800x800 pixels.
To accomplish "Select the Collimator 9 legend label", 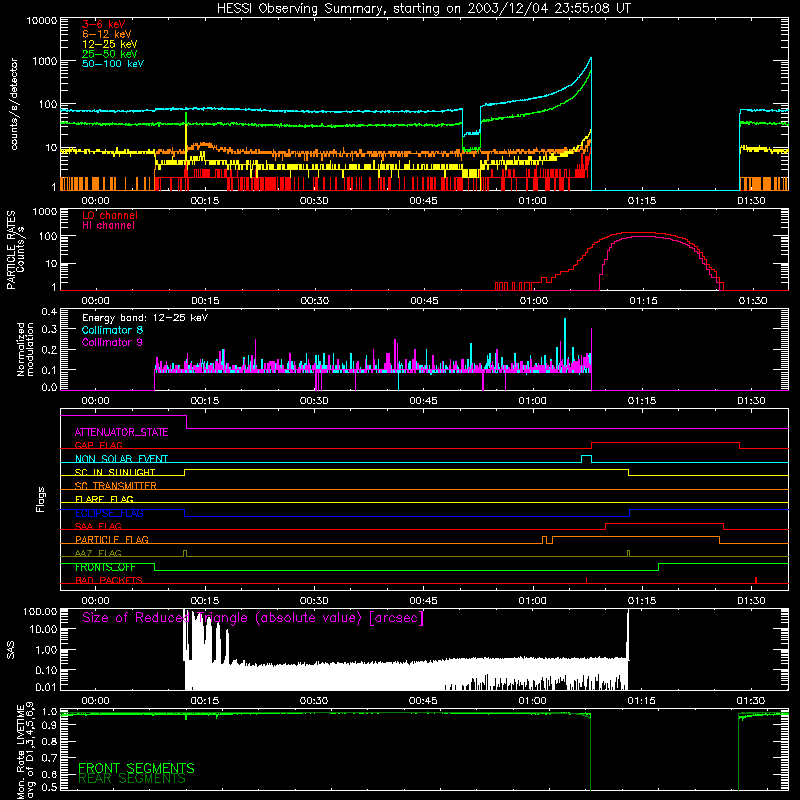I will coord(112,342).
